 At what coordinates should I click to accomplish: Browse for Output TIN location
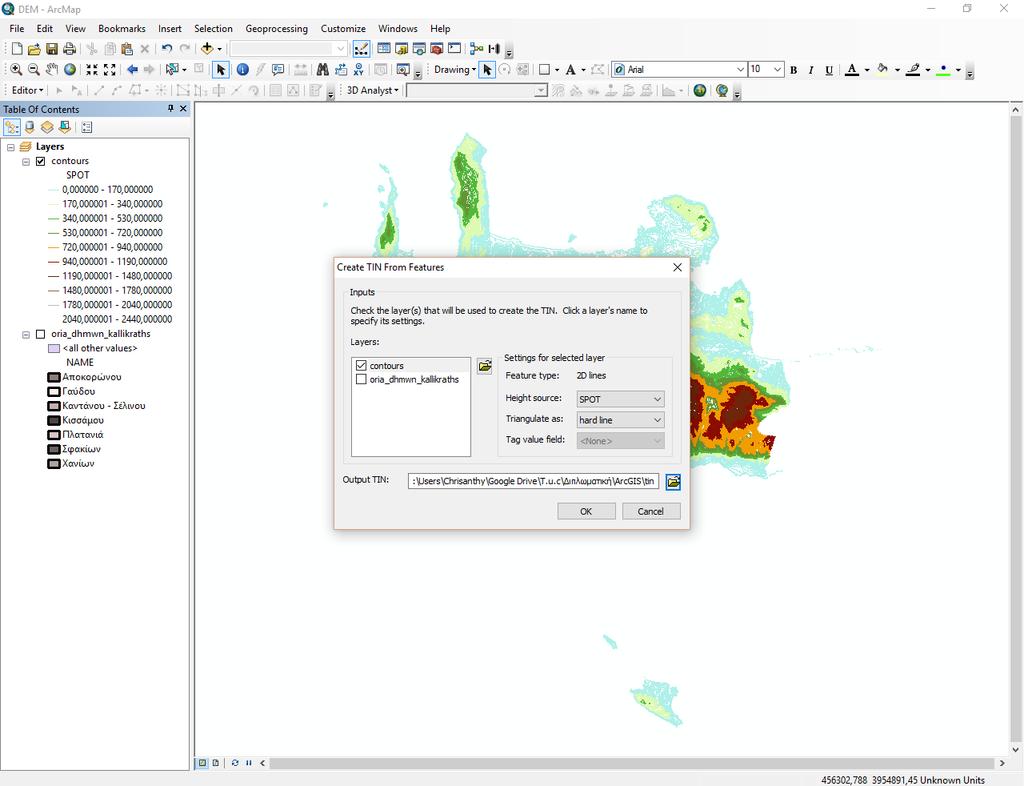coord(673,482)
